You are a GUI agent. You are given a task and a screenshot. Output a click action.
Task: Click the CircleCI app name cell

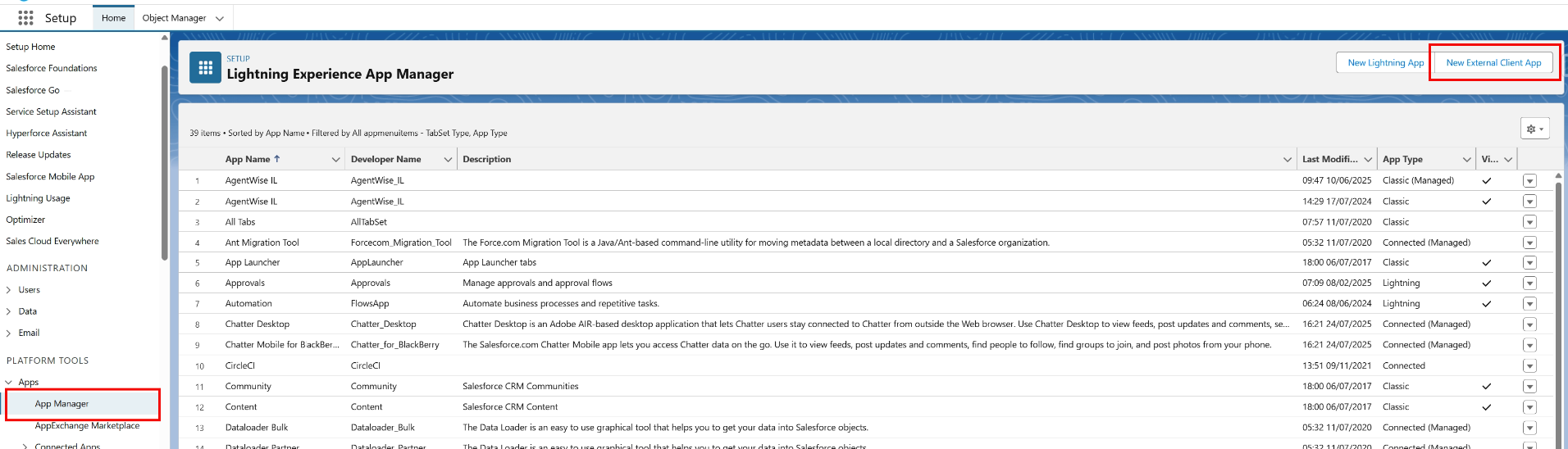pyautogui.click(x=240, y=366)
